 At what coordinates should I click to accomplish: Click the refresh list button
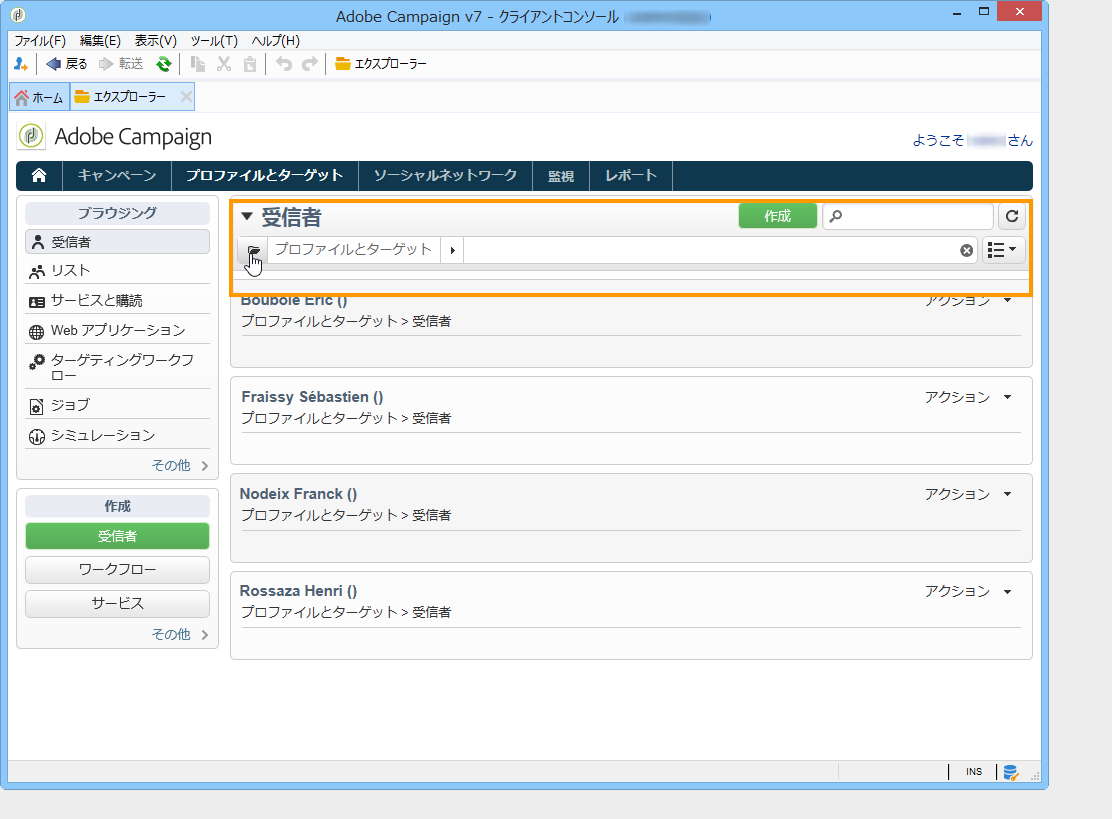click(1012, 216)
